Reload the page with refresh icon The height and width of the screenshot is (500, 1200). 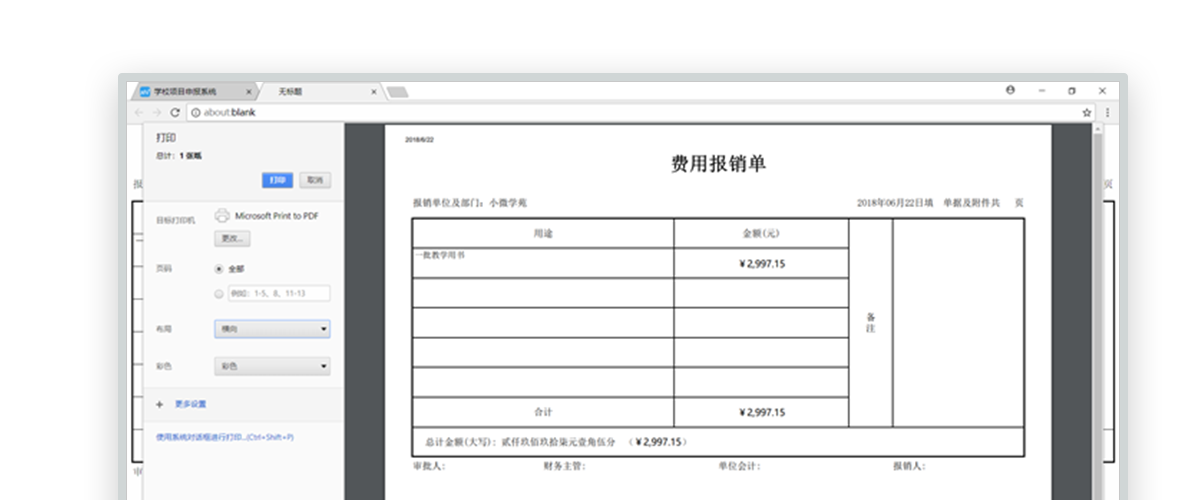[176, 113]
